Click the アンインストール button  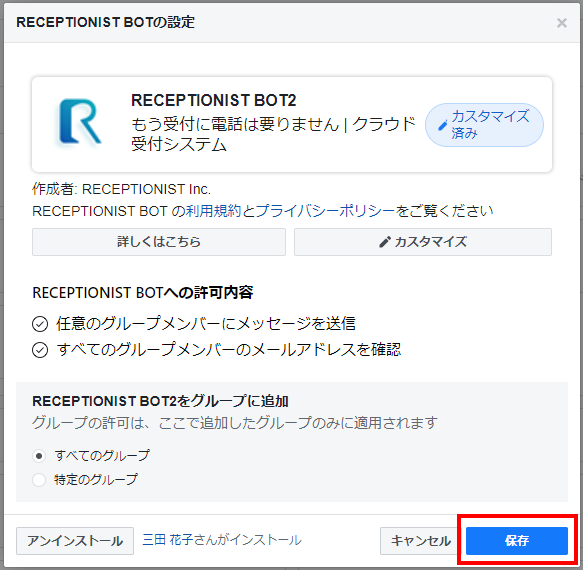pos(75,540)
